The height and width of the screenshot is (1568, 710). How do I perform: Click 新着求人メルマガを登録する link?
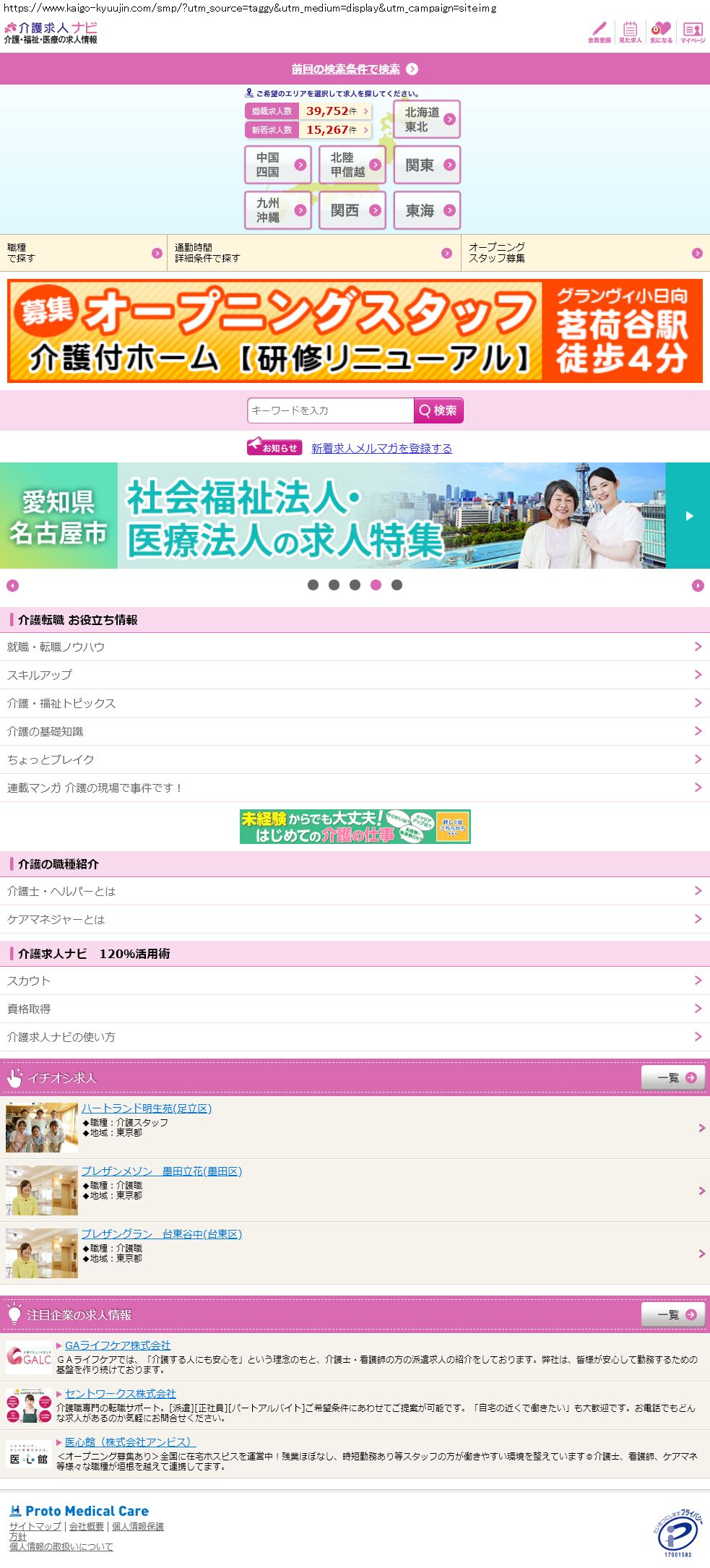point(381,448)
